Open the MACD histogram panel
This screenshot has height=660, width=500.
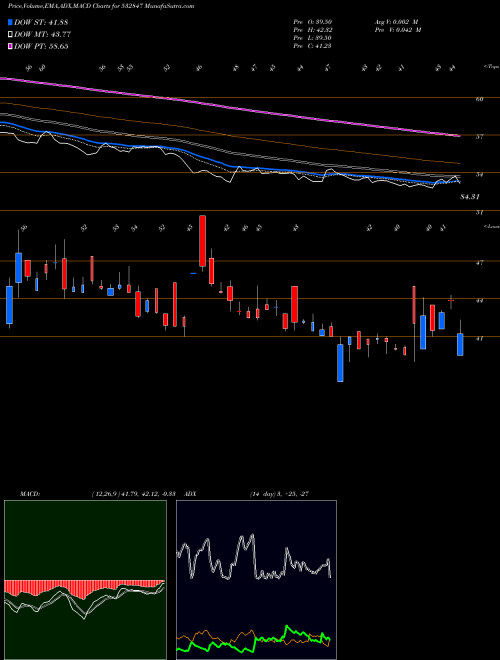85,580
